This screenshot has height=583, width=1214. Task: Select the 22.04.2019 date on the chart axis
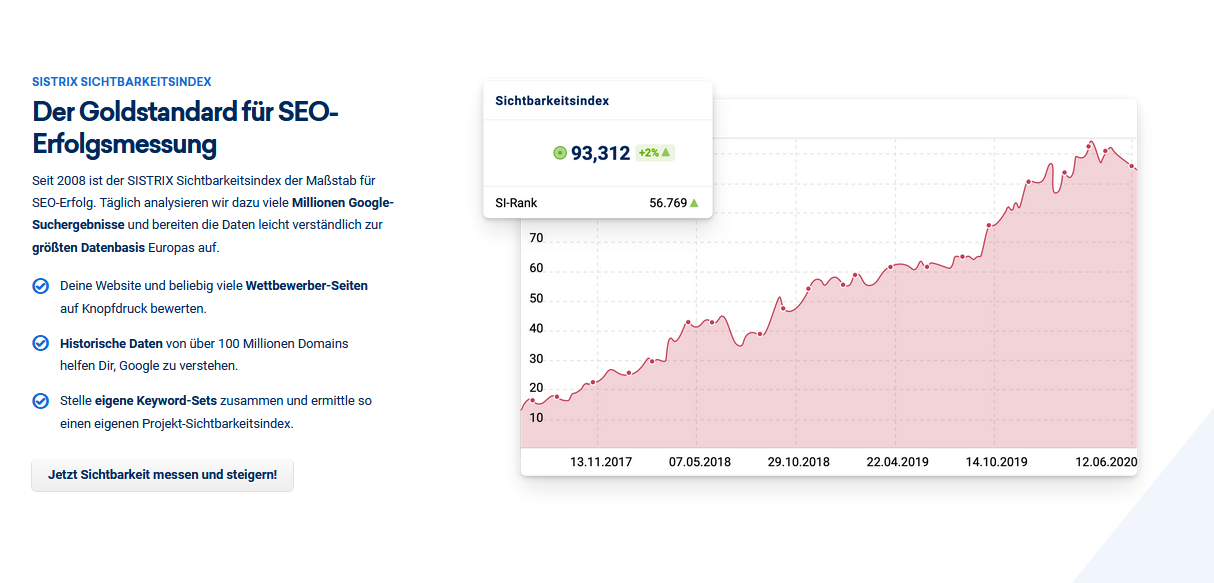898,462
